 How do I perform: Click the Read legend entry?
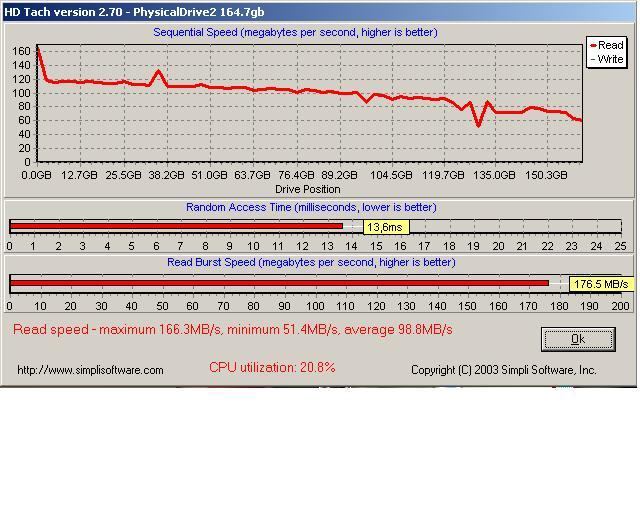607,45
